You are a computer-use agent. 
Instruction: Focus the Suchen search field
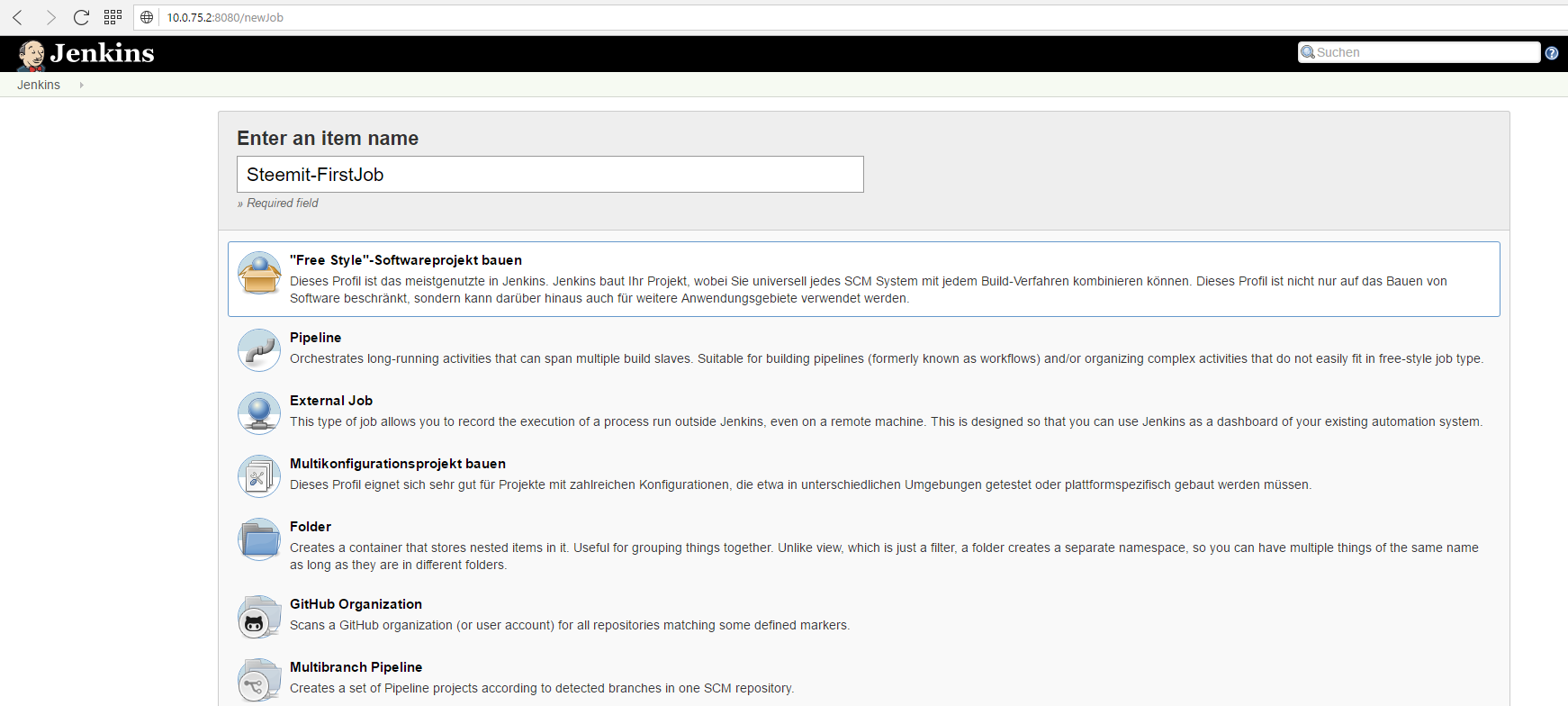tap(1419, 52)
